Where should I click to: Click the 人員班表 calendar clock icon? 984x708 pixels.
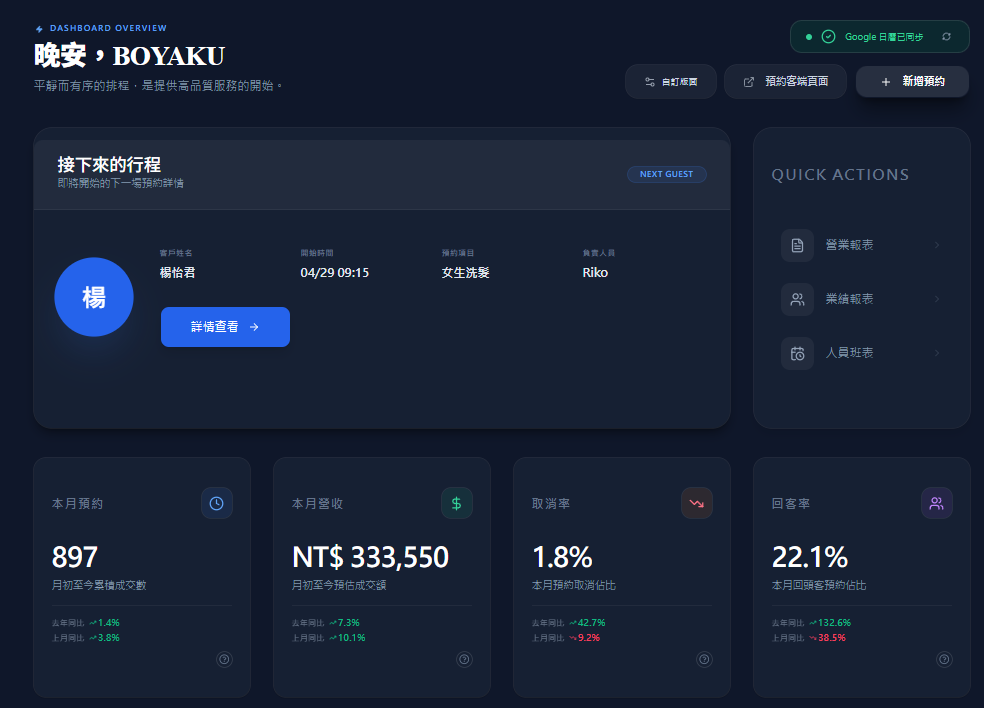797,353
